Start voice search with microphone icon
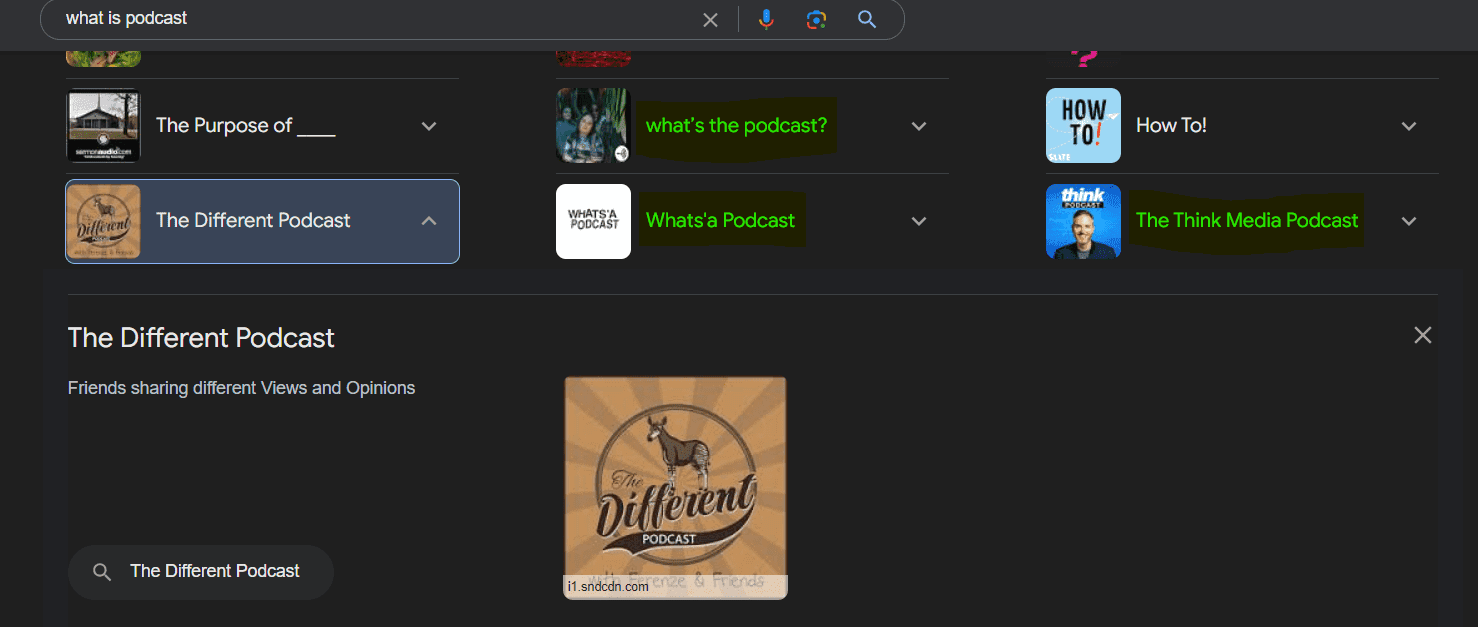1478x627 pixels. pyautogui.click(x=766, y=19)
